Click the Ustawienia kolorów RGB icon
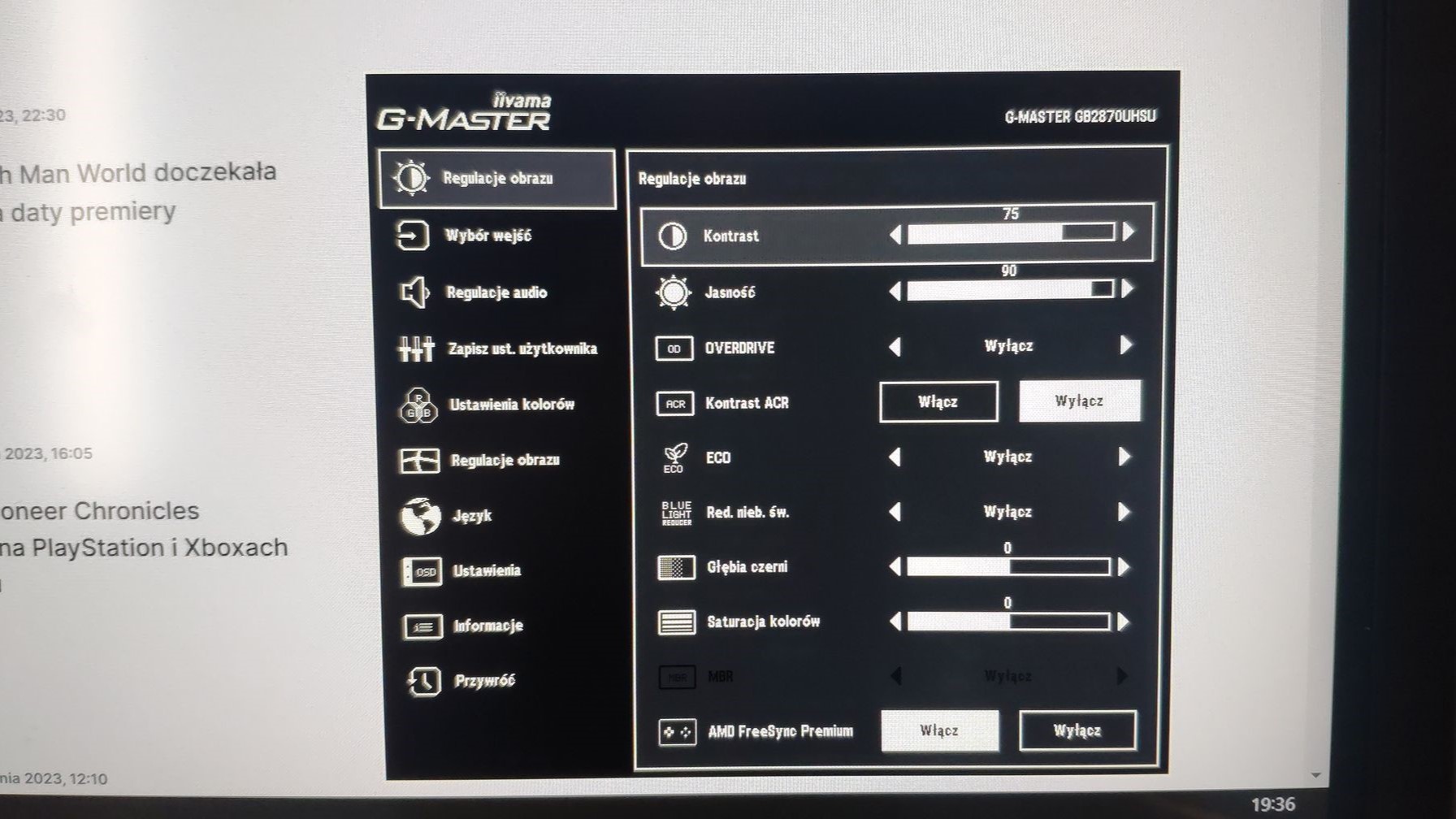1456x819 pixels. pos(418,405)
